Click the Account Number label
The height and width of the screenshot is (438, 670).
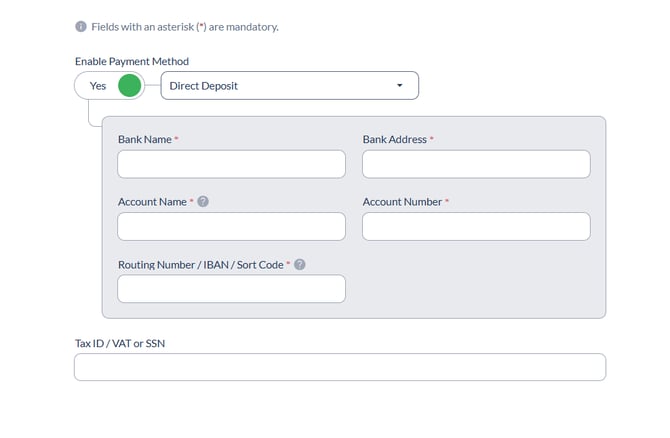tap(403, 202)
